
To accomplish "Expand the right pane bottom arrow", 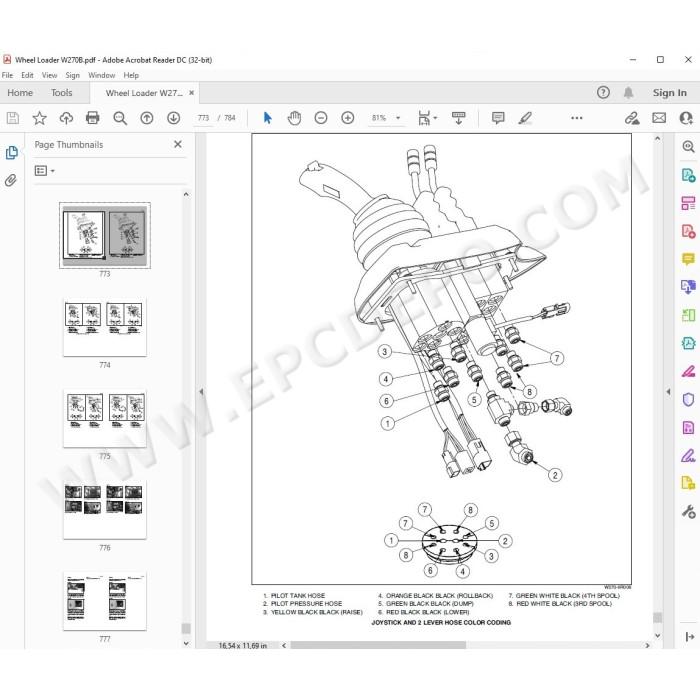I will 689,637.
